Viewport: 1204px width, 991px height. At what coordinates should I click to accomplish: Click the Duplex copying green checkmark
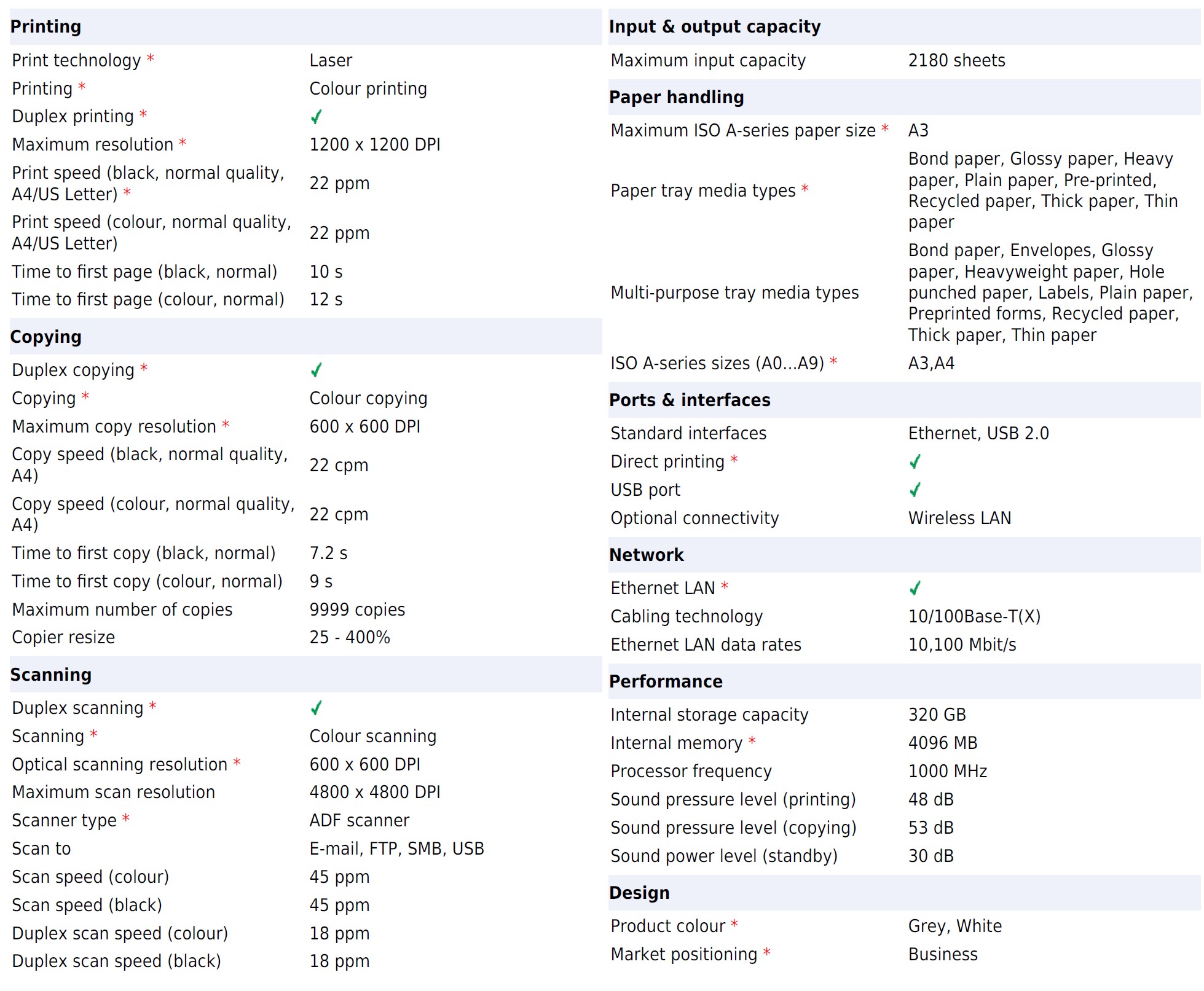[x=316, y=370]
